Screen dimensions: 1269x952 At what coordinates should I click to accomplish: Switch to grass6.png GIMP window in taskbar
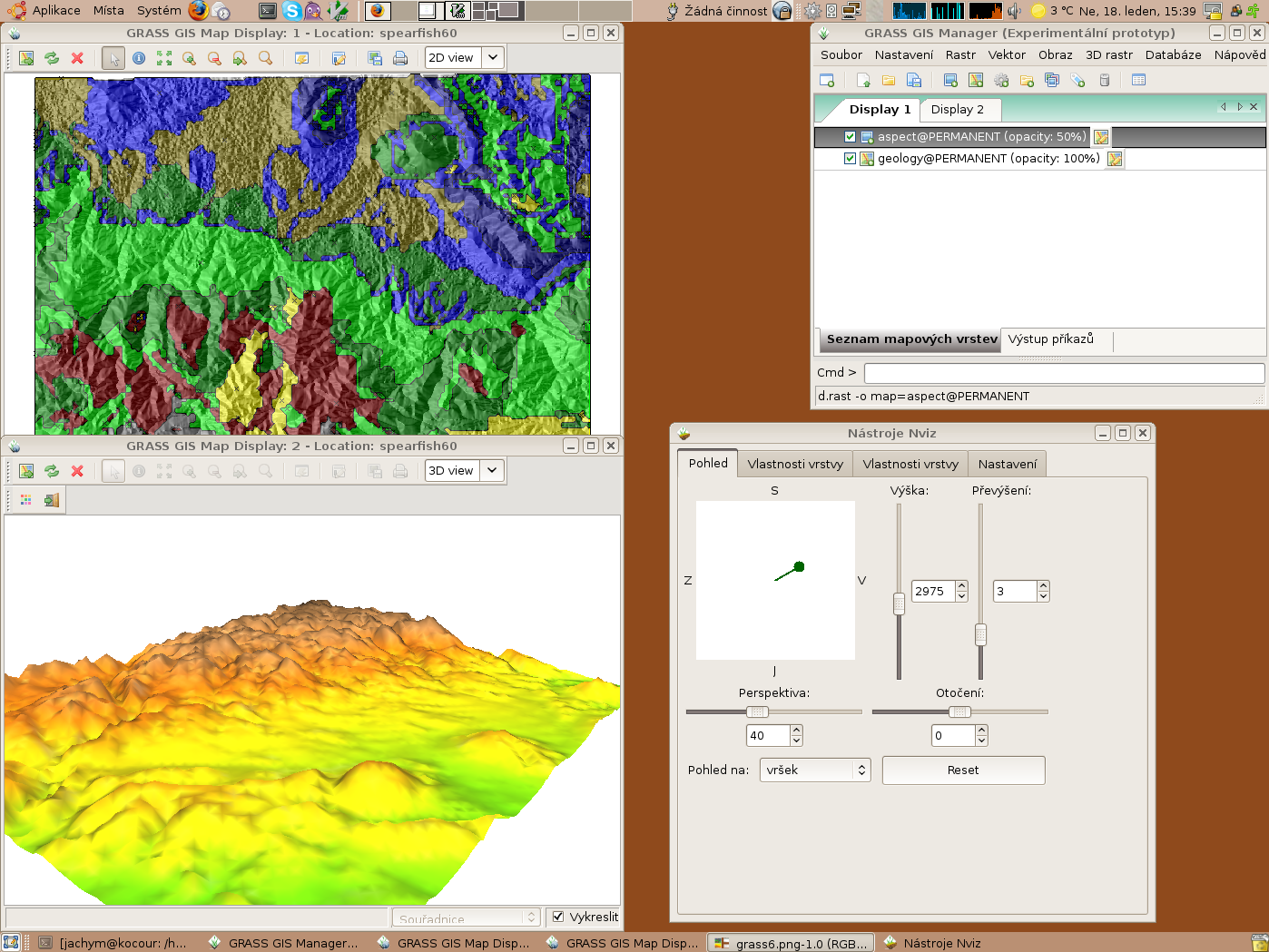click(x=792, y=943)
